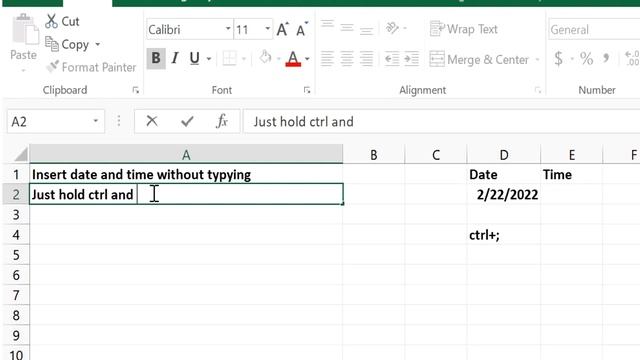640x360 pixels.
Task: Click the Fill Color paint bucket
Action: tap(265, 58)
